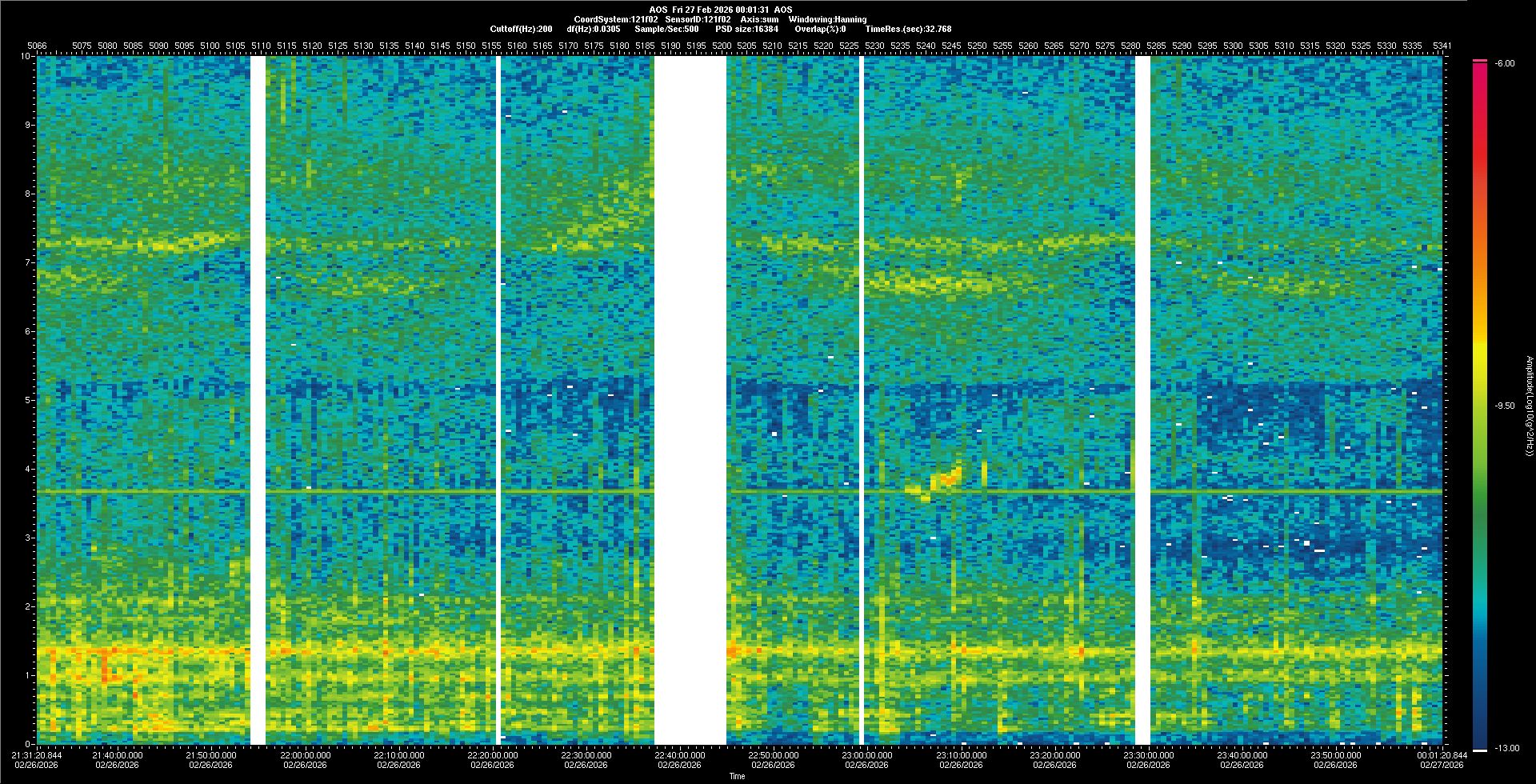The width and height of the screenshot is (1536, 784).
Task: Click the orange hotspot near 3.8 Hz
Action: coord(948,478)
